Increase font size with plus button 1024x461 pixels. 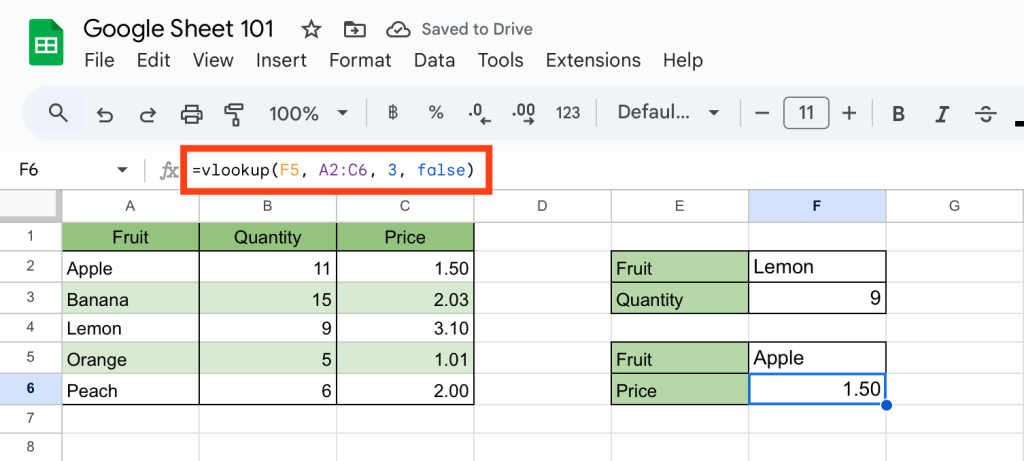(x=849, y=113)
